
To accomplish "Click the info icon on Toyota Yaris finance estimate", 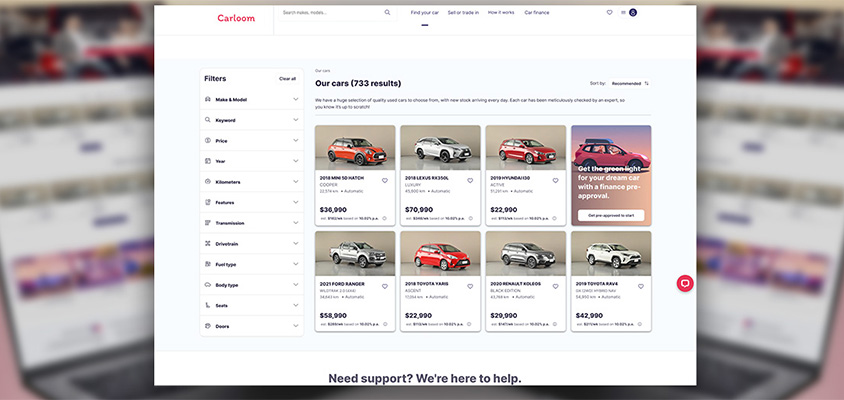I will pyautogui.click(x=467, y=324).
